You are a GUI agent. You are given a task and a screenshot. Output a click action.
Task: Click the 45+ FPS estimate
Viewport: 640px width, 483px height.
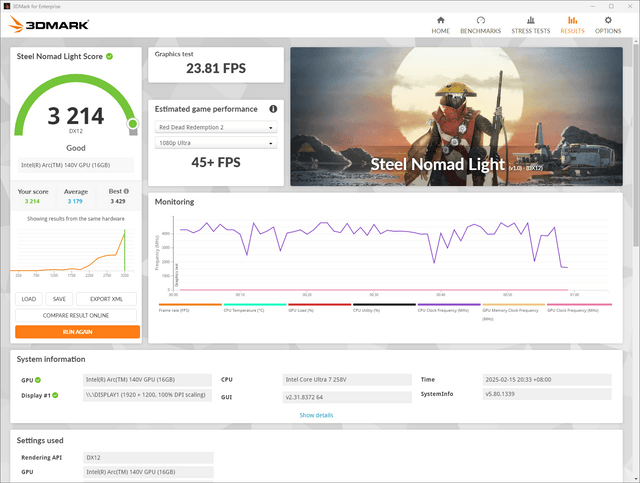(216, 162)
